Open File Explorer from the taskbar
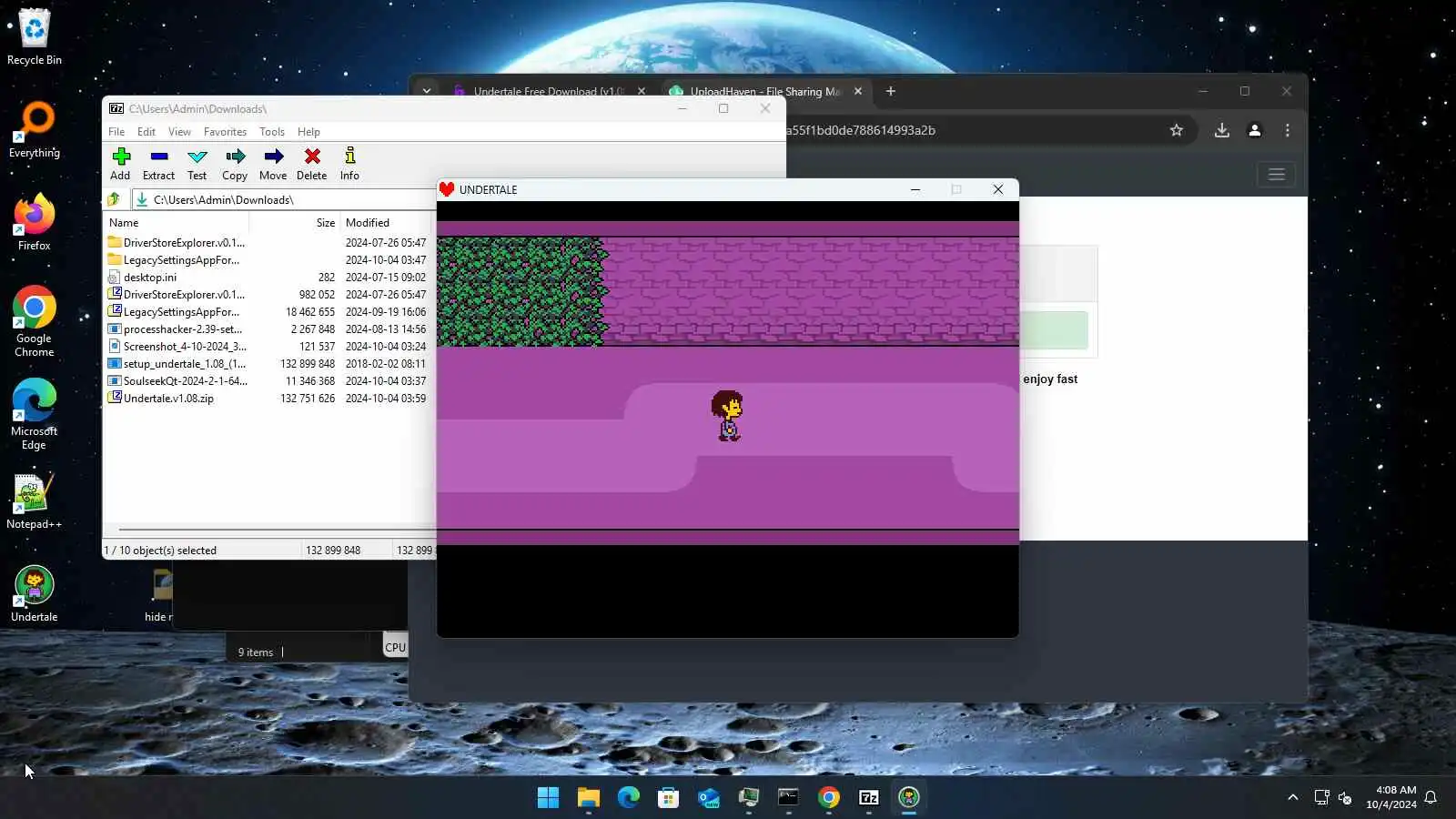This screenshot has height=819, width=1456. point(588,798)
